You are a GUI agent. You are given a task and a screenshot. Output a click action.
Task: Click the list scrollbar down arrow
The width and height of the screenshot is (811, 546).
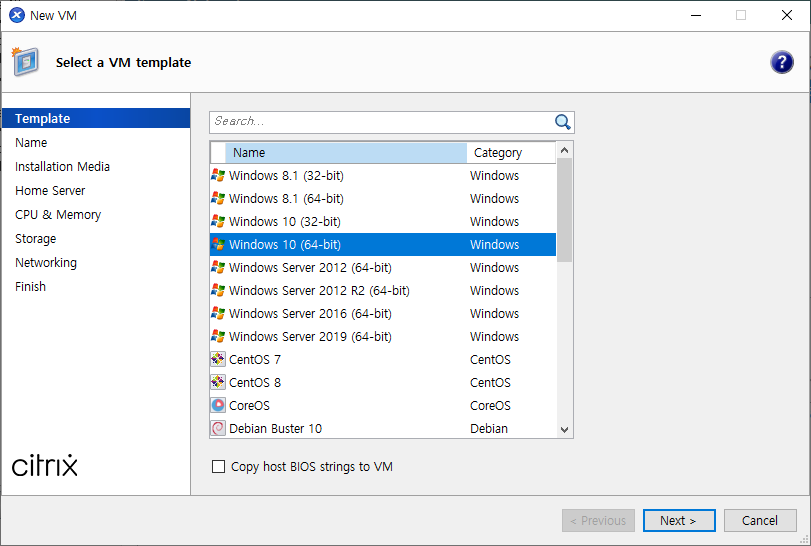pos(564,430)
